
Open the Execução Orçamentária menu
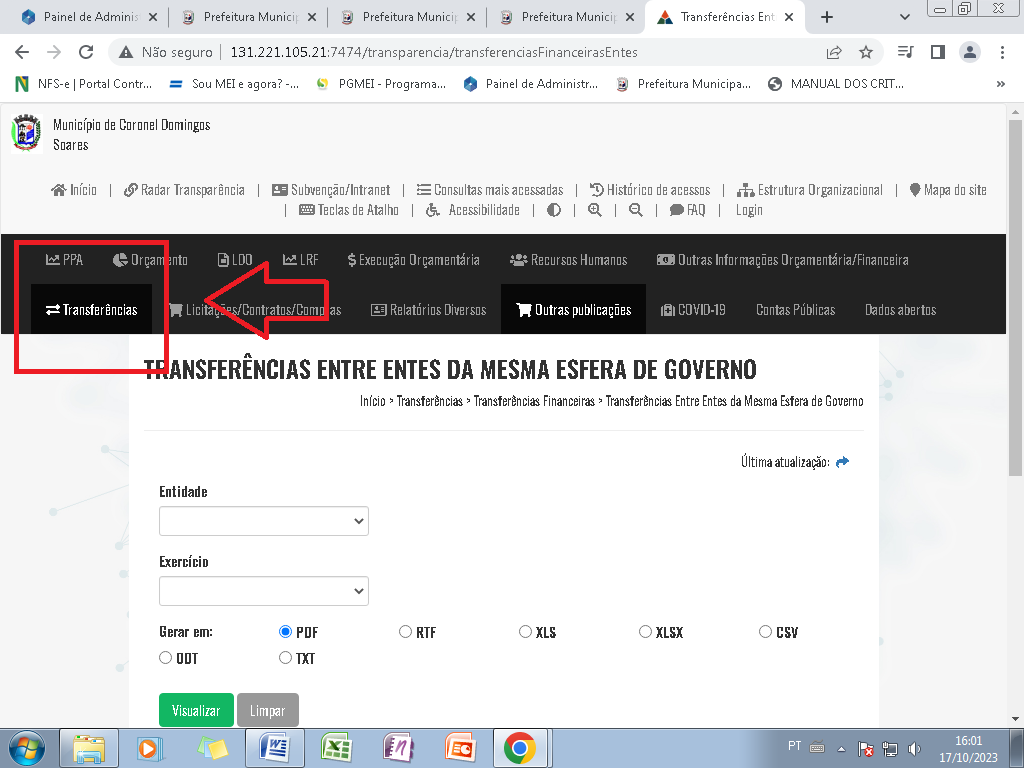point(414,260)
